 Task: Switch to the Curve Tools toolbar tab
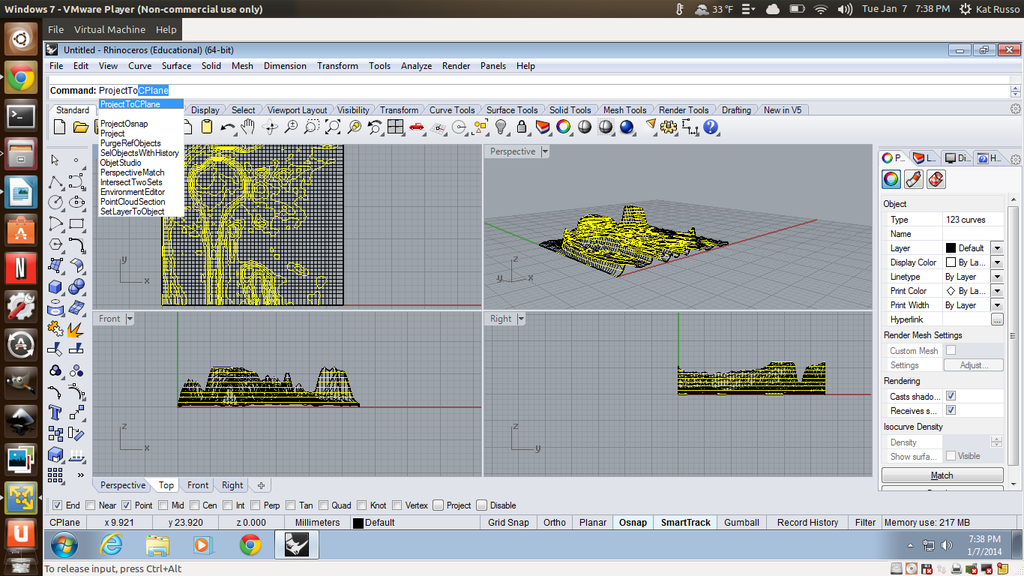452,110
